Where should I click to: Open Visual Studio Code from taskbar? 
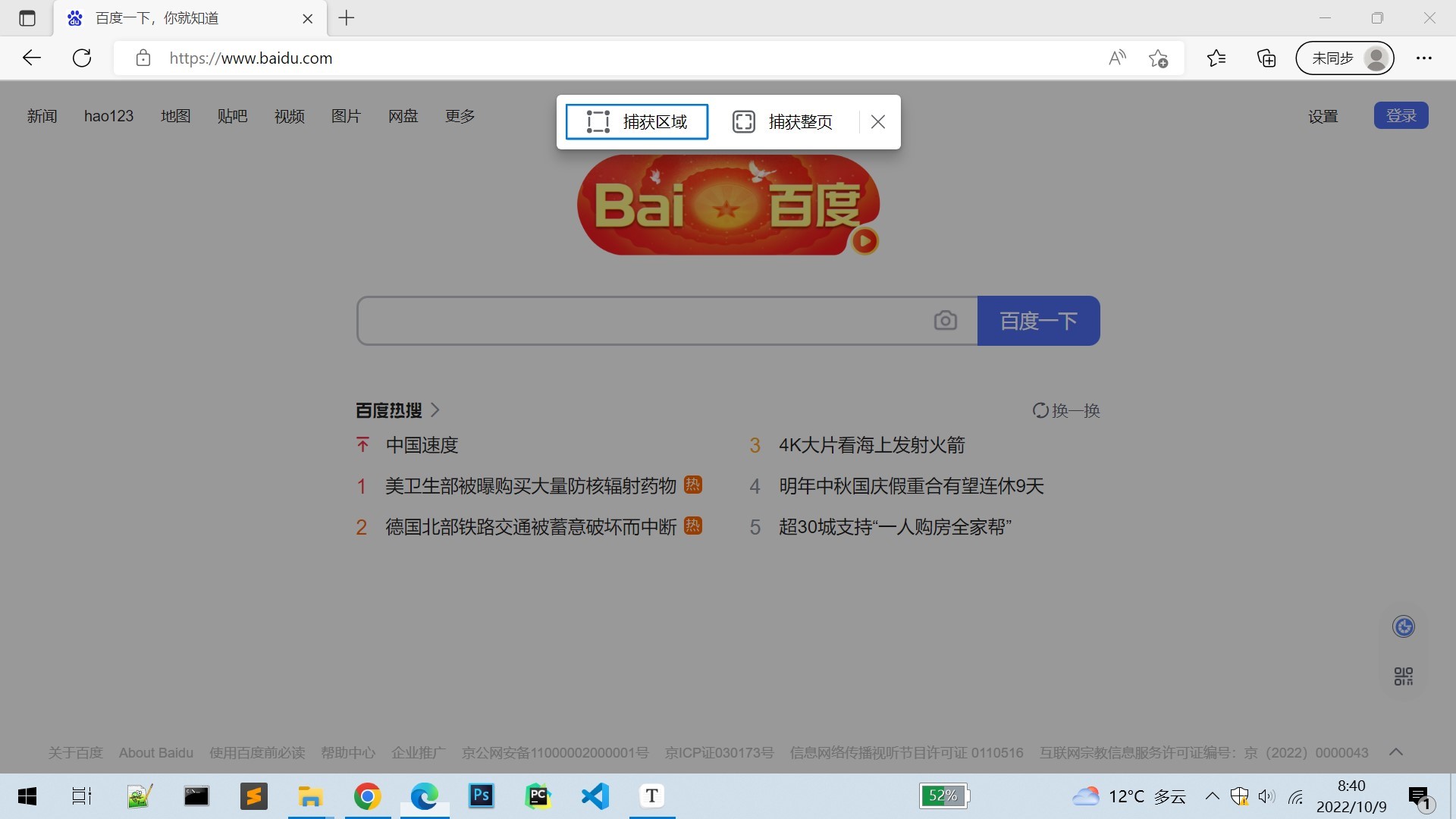[595, 796]
